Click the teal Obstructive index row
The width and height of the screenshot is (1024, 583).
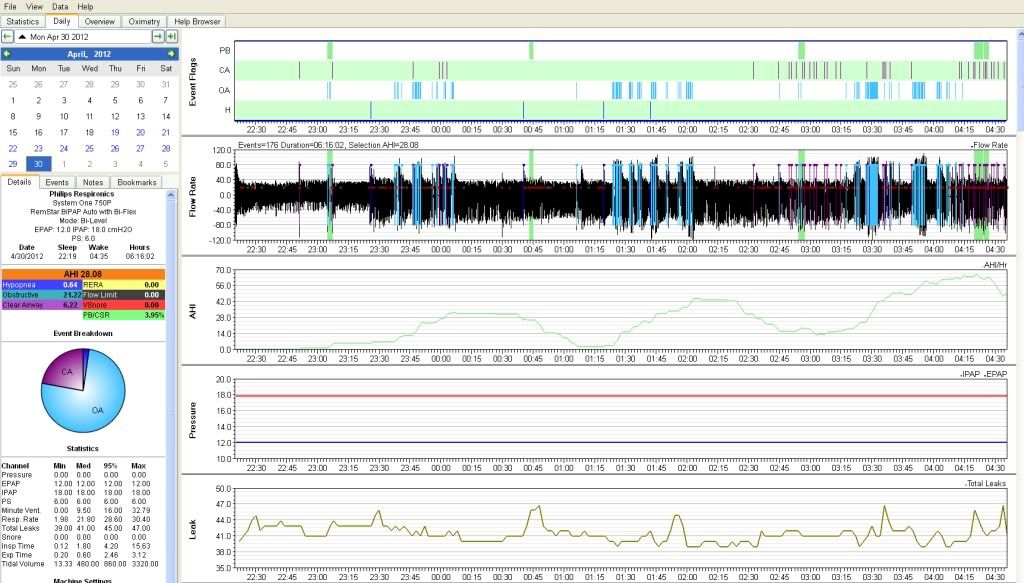click(41, 295)
